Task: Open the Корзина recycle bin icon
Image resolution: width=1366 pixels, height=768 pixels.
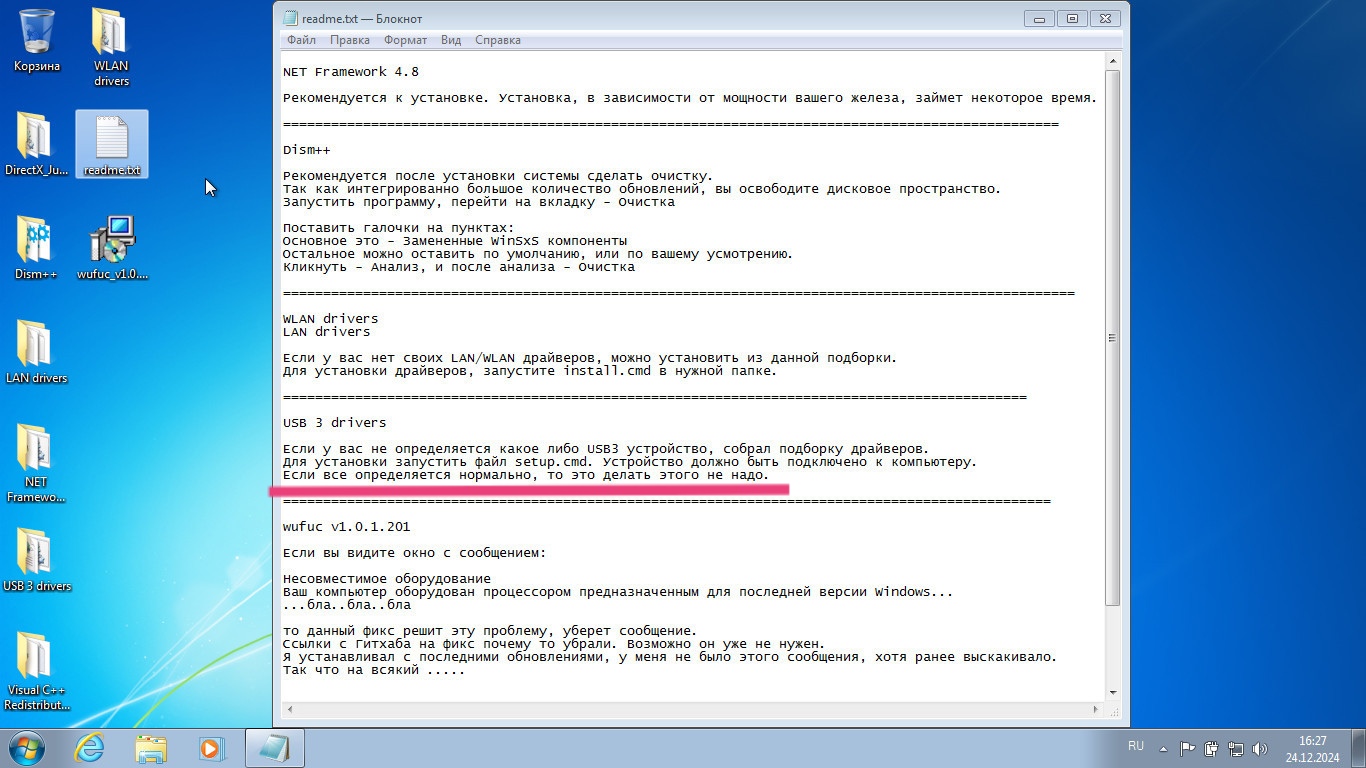Action: tap(37, 36)
